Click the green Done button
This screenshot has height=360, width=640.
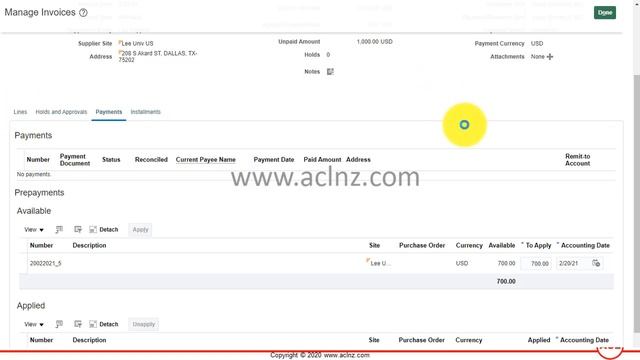coord(604,13)
